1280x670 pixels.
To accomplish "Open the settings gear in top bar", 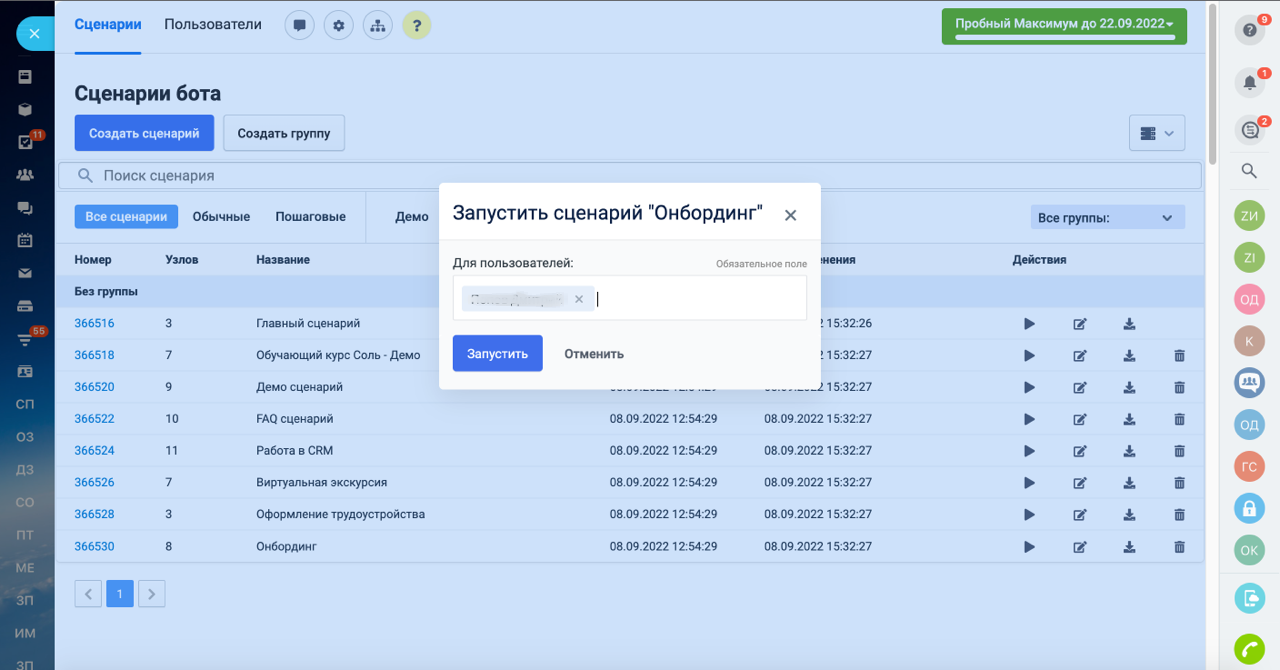I will tap(338, 25).
